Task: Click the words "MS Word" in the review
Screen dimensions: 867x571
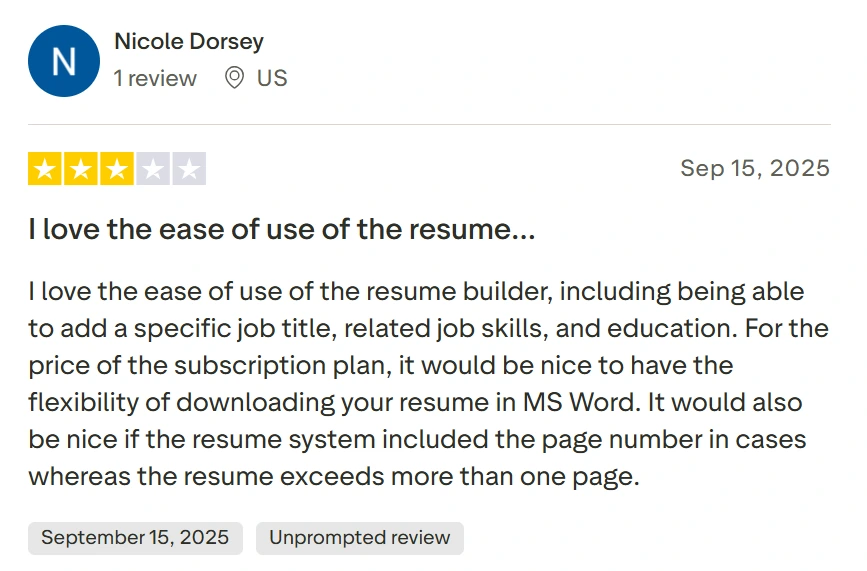Action: [576, 402]
